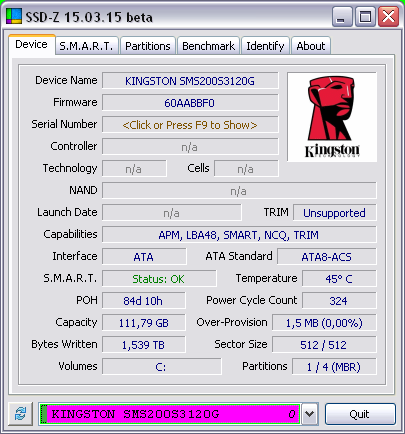Click the S.M.A.R.T. 'Status: OK' field
405x434 pixels.
pyautogui.click(x=159, y=279)
